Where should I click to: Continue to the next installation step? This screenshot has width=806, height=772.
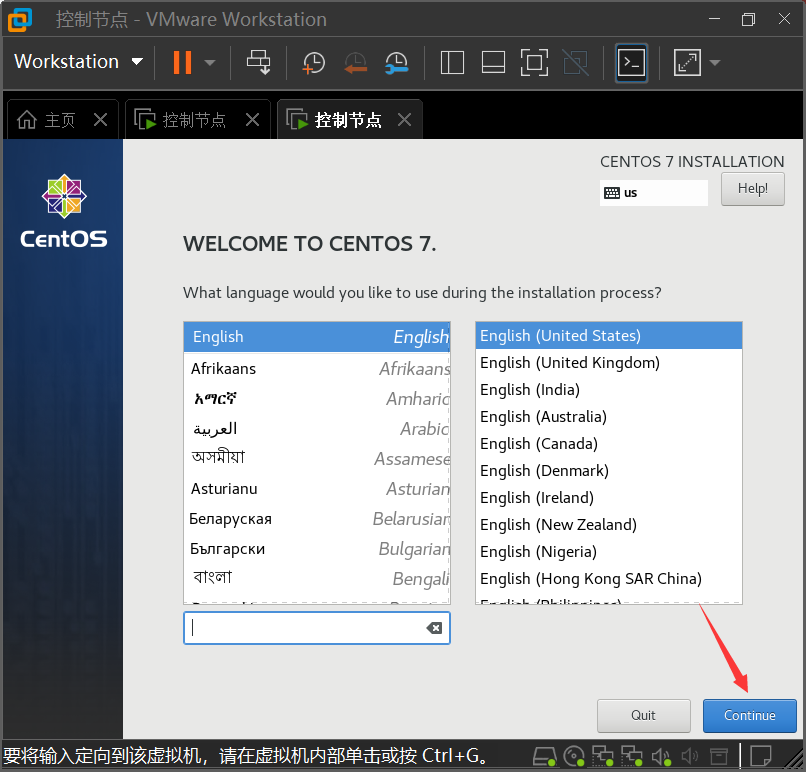[749, 715]
